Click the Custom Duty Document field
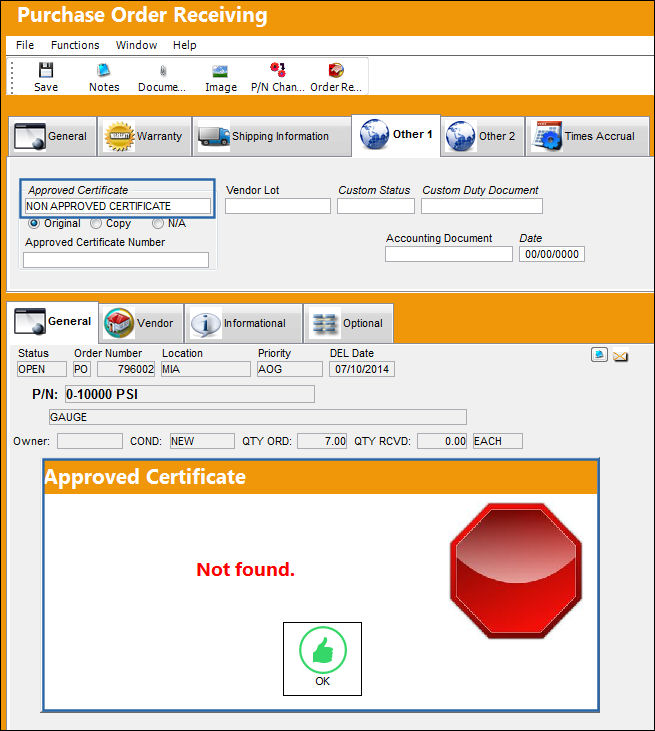 tap(482, 206)
